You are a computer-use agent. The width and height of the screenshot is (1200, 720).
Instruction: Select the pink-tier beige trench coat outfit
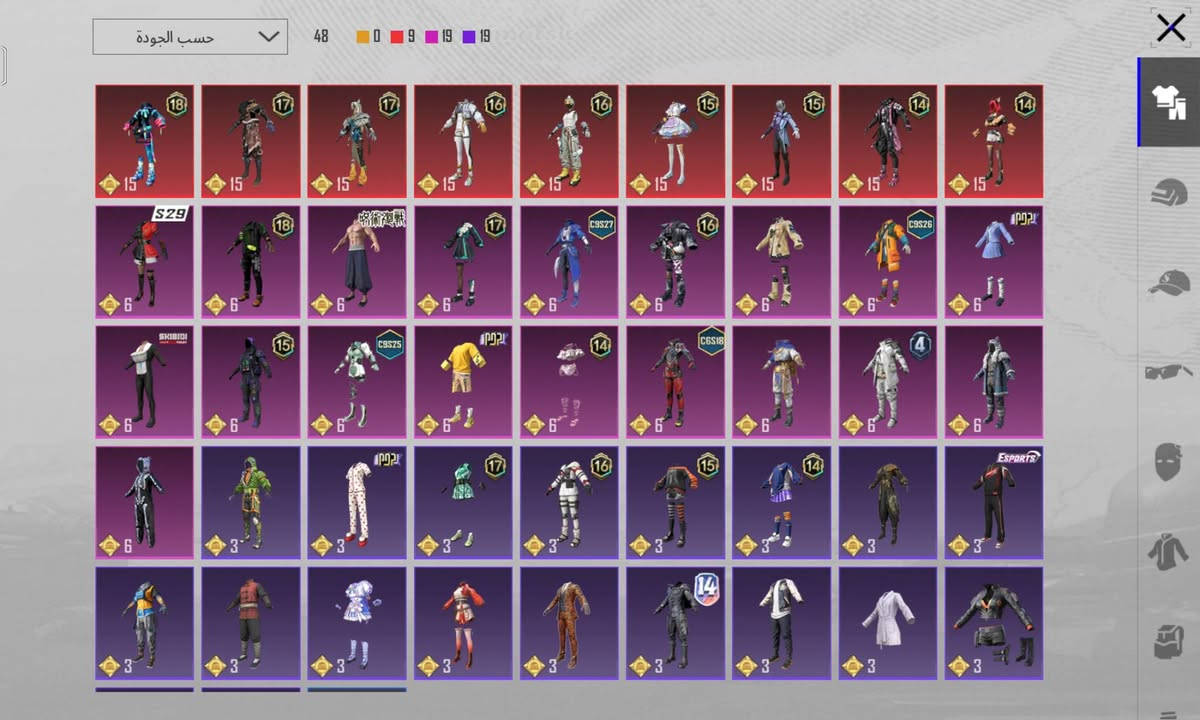click(781, 262)
